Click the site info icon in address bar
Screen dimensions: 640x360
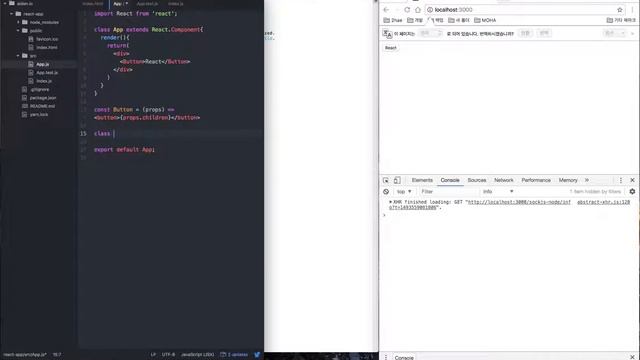[430, 10]
